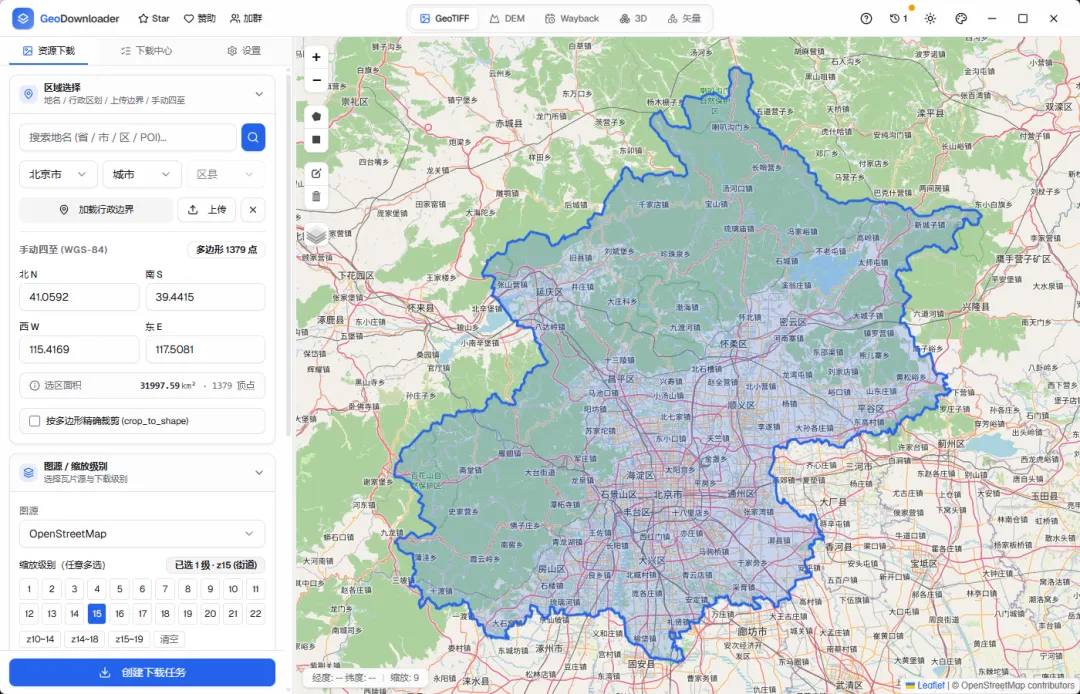1080x694 pixels.
Task: Open the 区县 district dropdown
Action: [x=226, y=174]
